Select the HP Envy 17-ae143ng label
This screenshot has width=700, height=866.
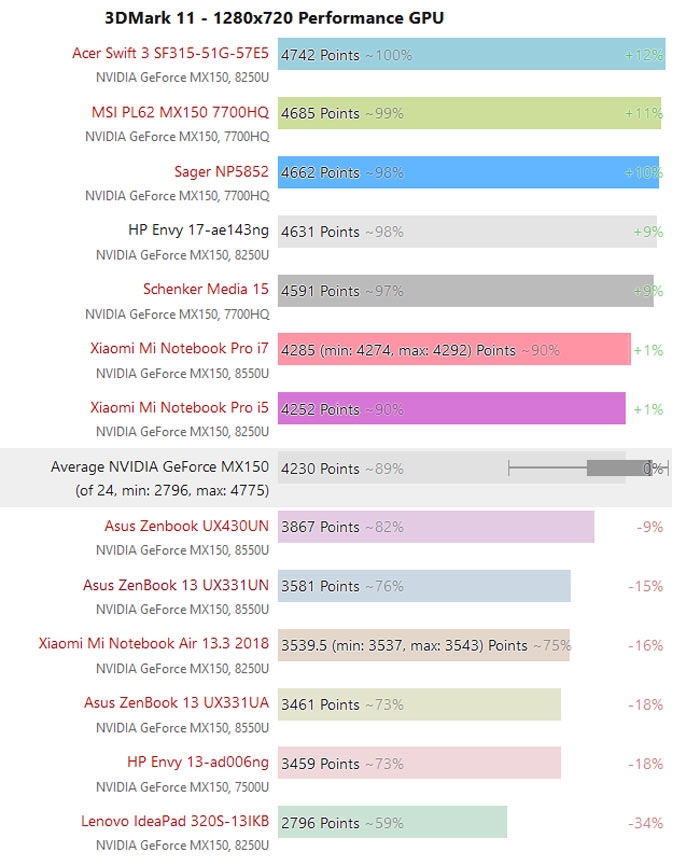pos(198,231)
